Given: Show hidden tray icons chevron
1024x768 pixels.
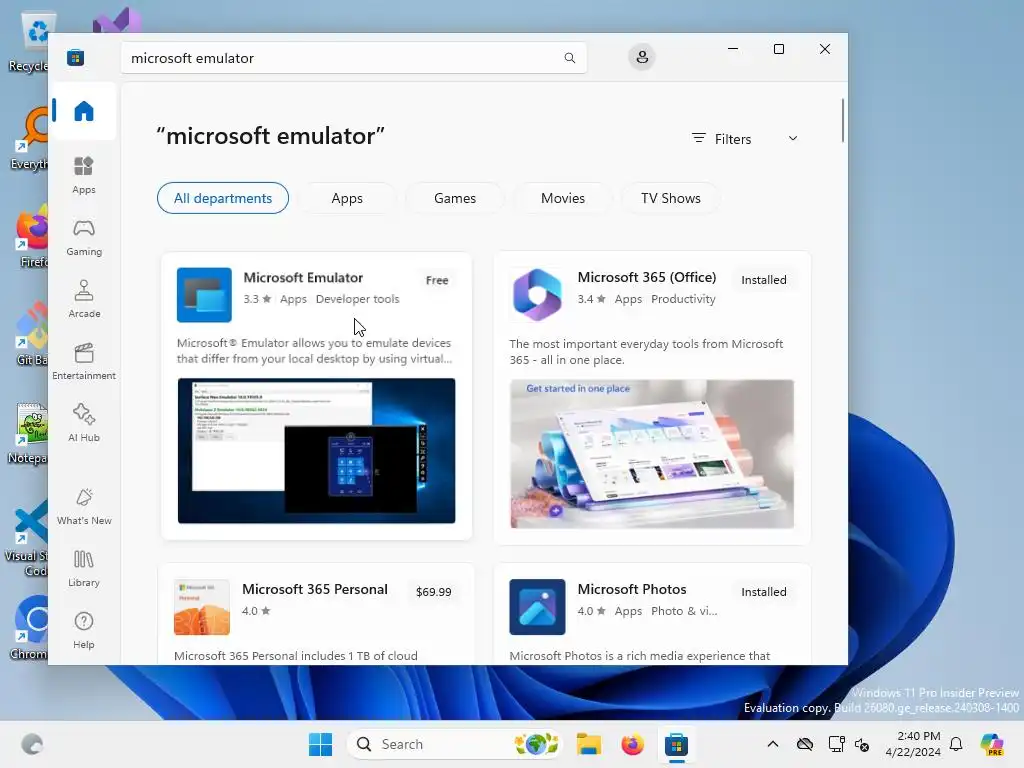Looking at the screenshot, I should 773,744.
